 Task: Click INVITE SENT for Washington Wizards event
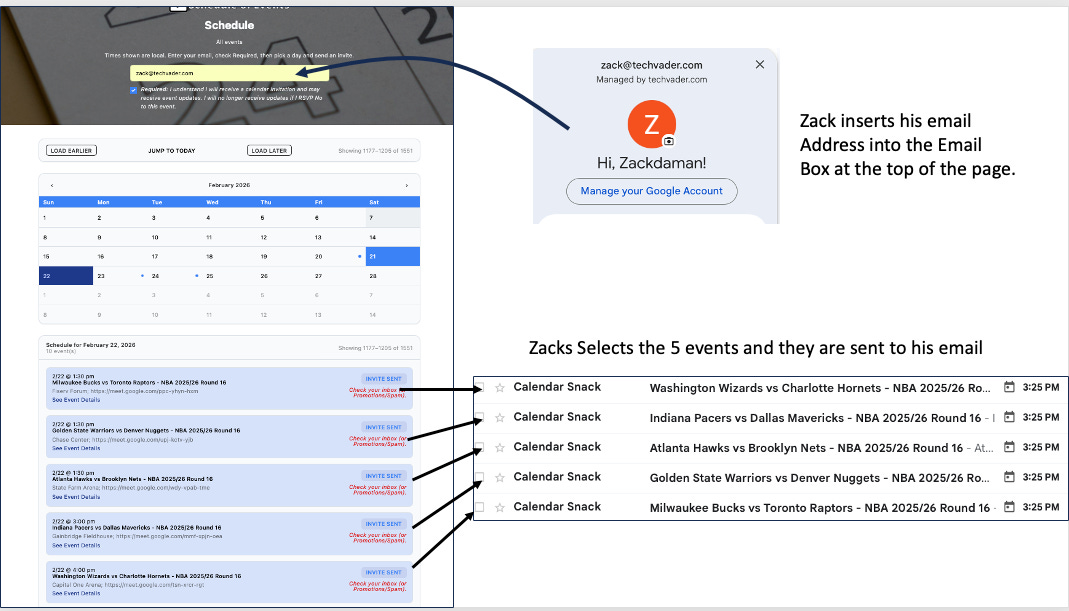[384, 572]
